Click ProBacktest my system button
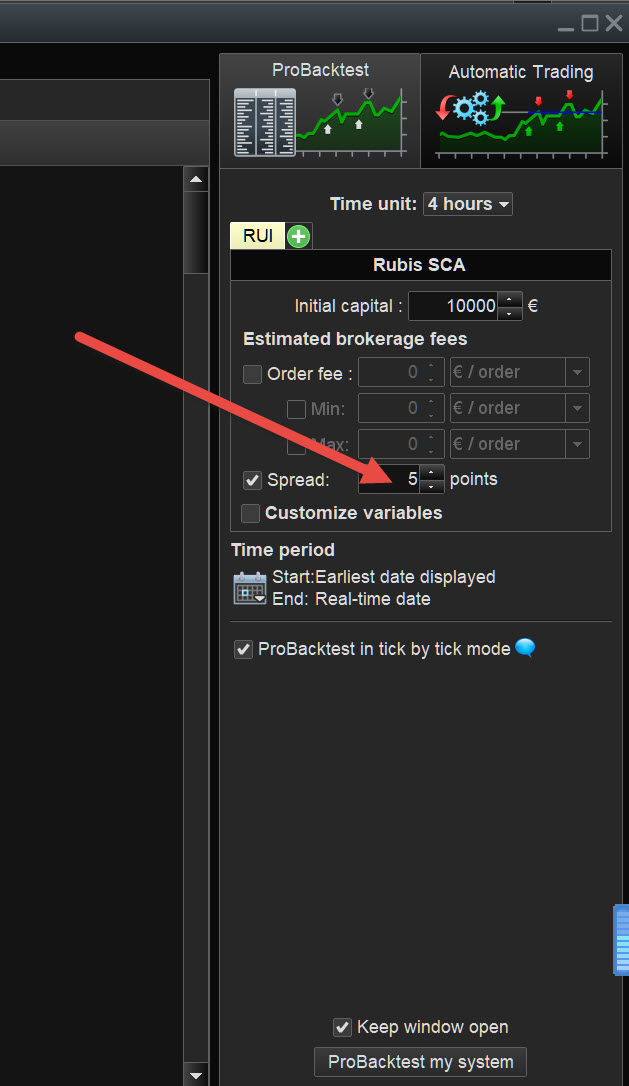The width and height of the screenshot is (629, 1086). (x=420, y=1062)
